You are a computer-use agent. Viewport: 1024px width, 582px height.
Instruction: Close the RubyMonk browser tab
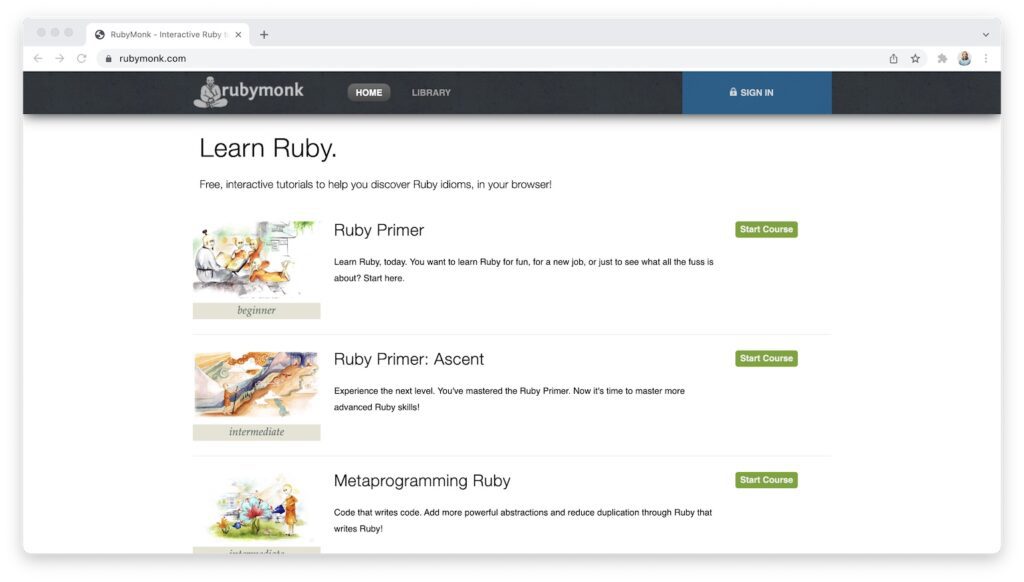pos(238,35)
